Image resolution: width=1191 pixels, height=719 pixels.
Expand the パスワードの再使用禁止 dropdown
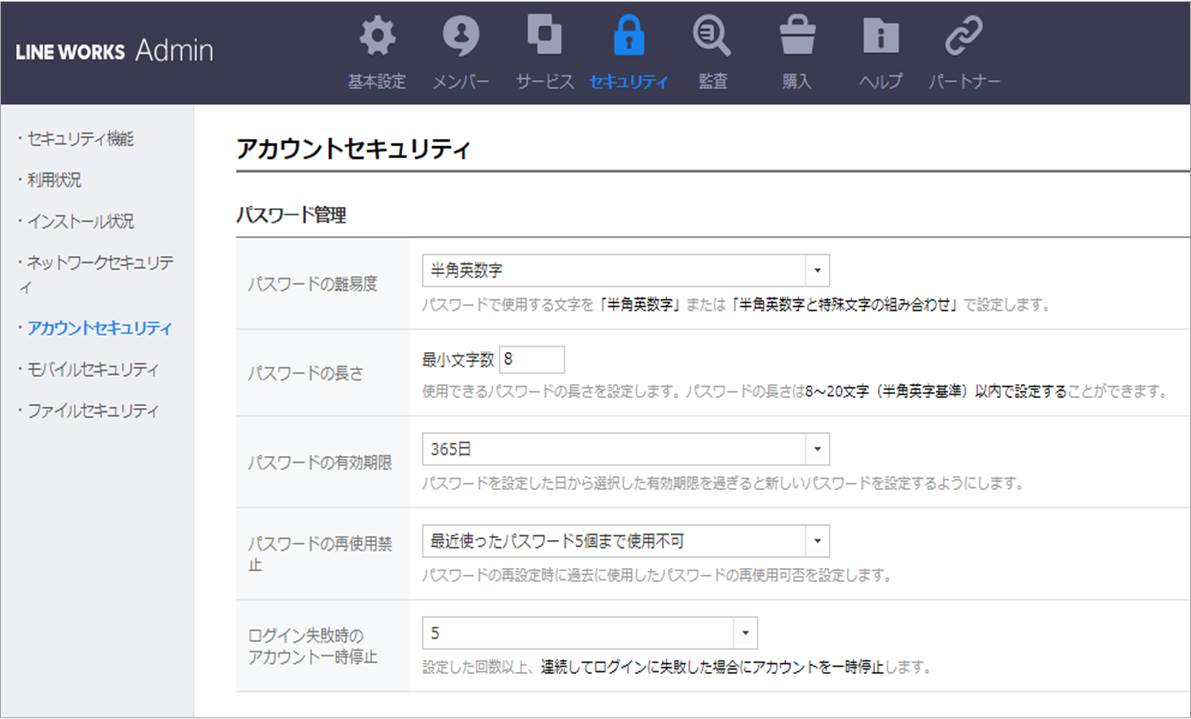point(625,541)
